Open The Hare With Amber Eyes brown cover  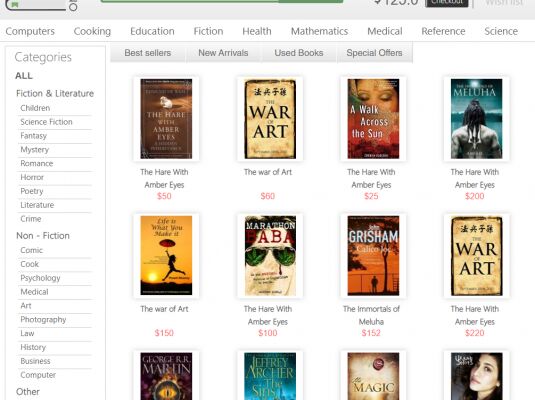tap(166, 119)
